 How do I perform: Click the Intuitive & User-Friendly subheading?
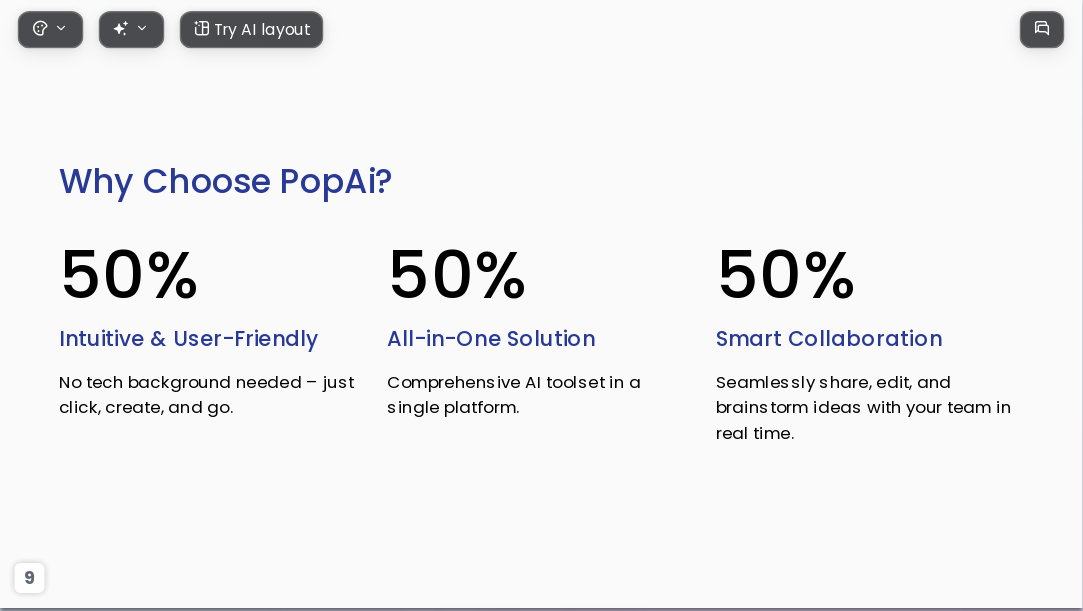pos(189,339)
